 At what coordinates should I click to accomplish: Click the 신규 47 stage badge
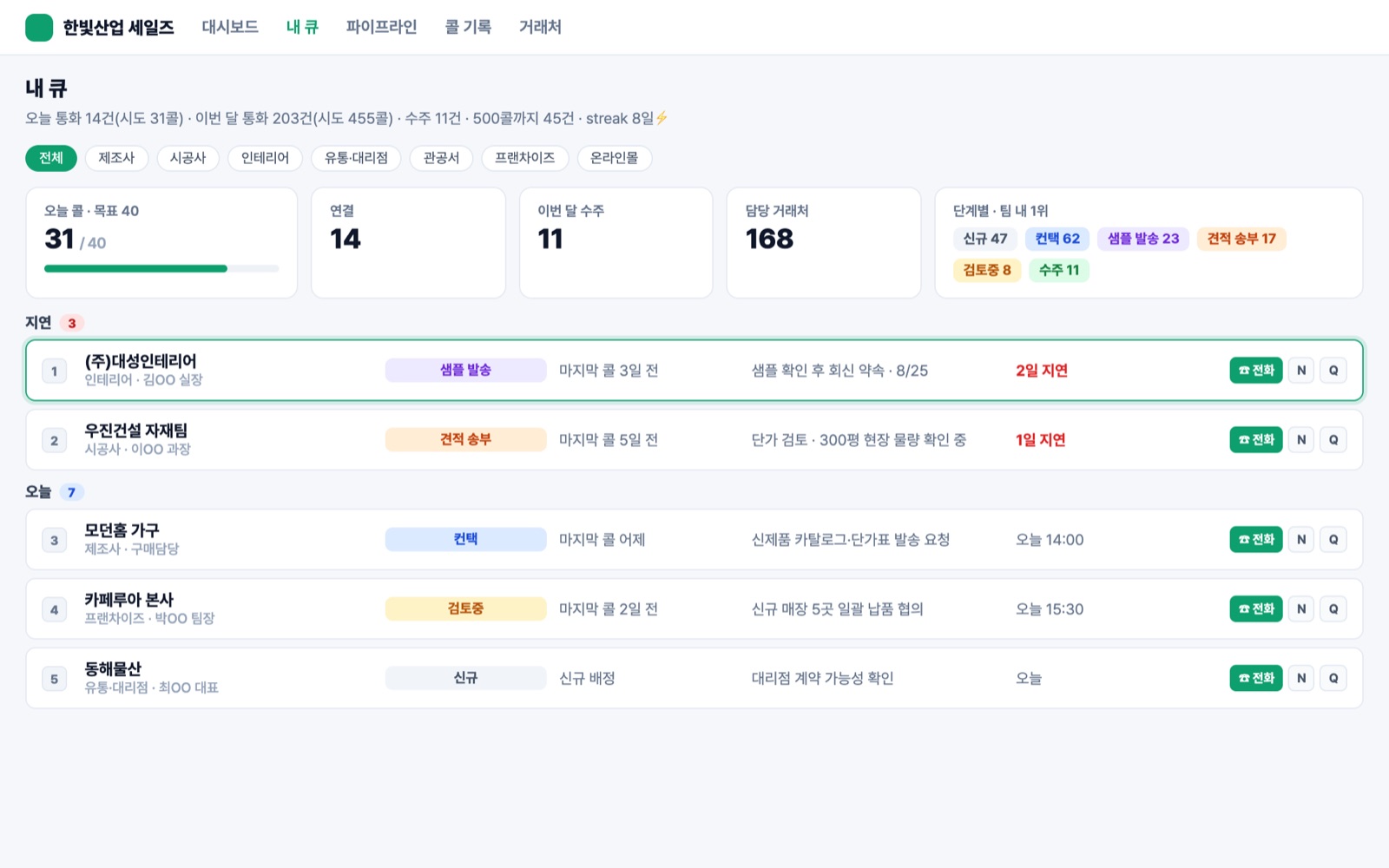click(x=985, y=239)
